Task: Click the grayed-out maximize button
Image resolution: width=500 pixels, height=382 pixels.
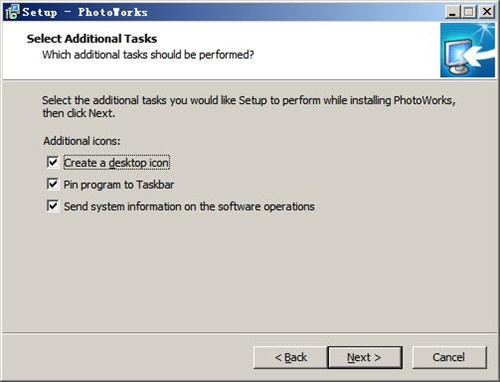Action: pyautogui.click(x=469, y=12)
